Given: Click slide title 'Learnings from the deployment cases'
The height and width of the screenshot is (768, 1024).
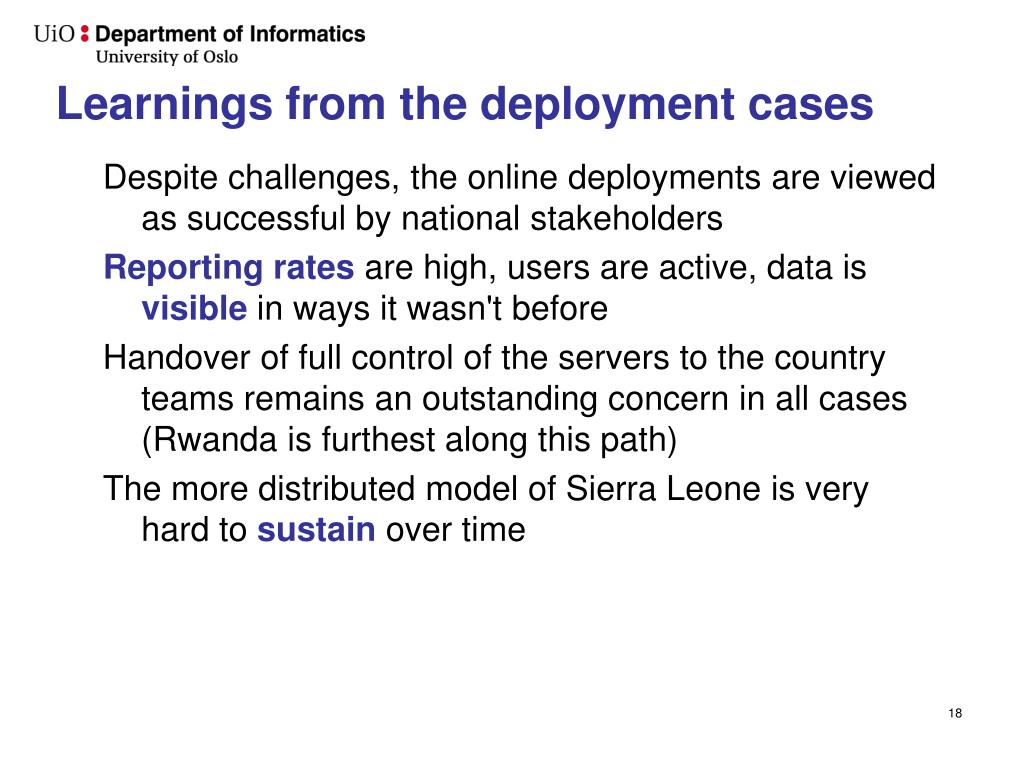Looking at the screenshot, I should tap(465, 104).
